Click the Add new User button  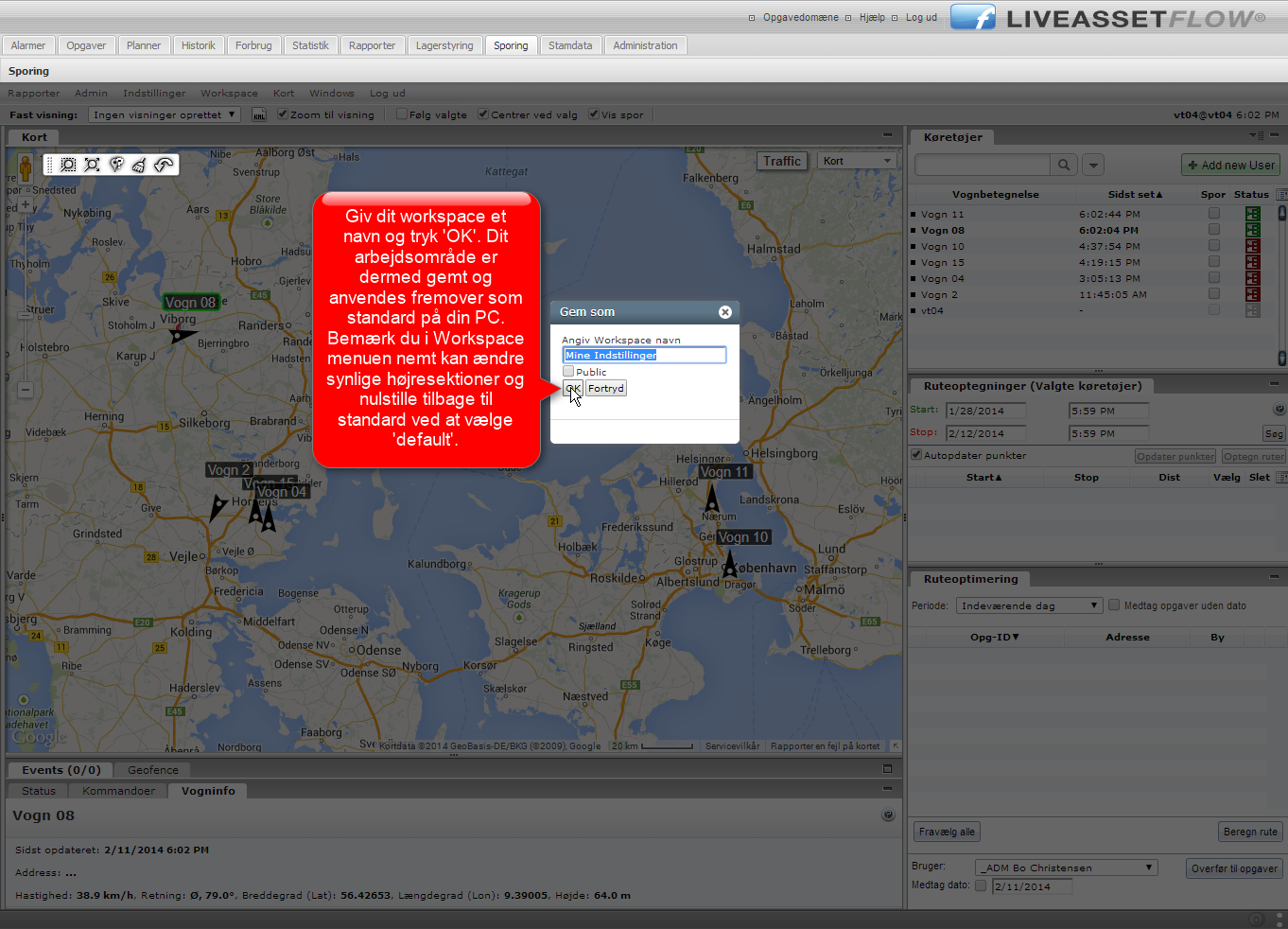[1230, 165]
